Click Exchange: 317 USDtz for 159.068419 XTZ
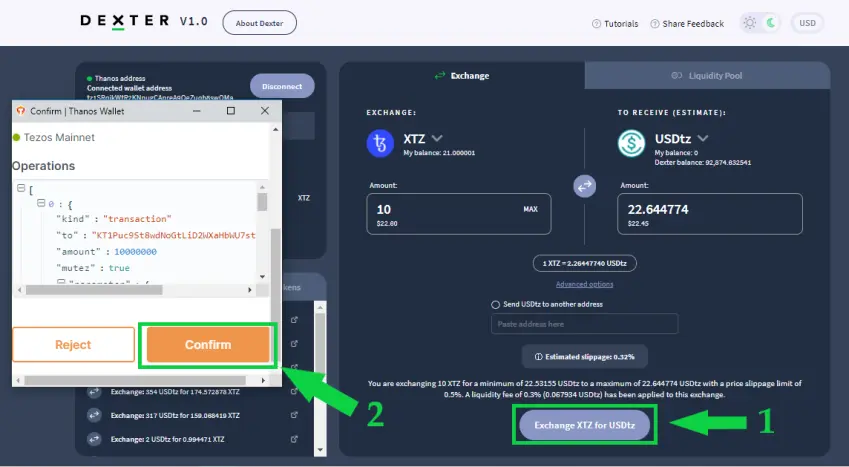Screen dimensions: 849x467 (x=175, y=416)
